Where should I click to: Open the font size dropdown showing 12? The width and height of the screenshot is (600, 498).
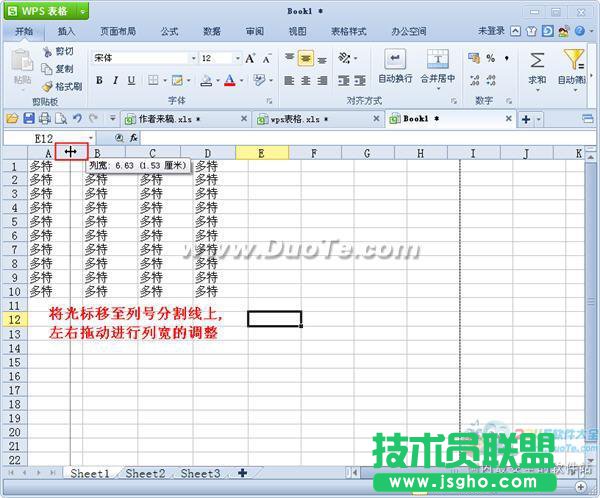pyautogui.click(x=238, y=58)
